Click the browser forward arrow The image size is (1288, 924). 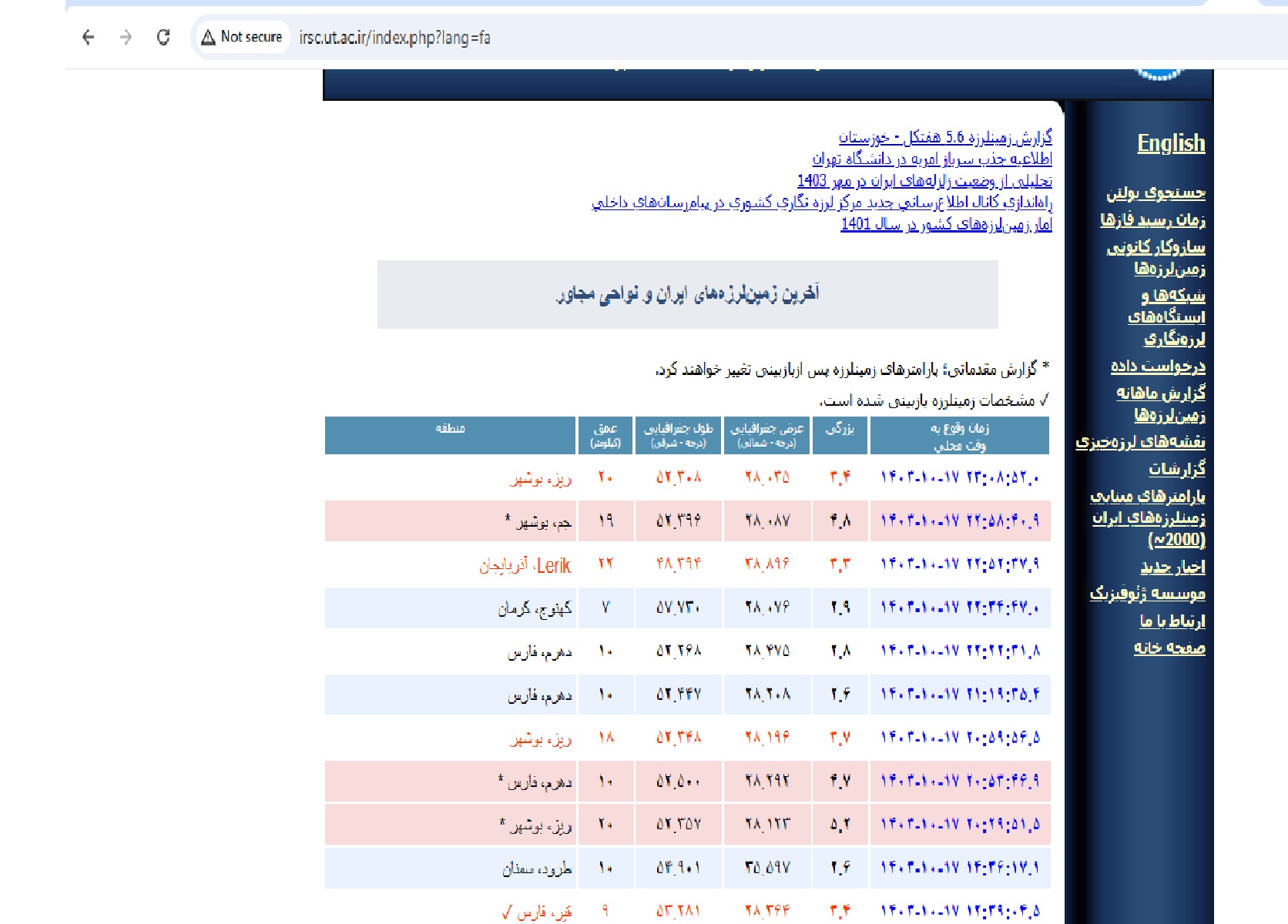(x=126, y=37)
